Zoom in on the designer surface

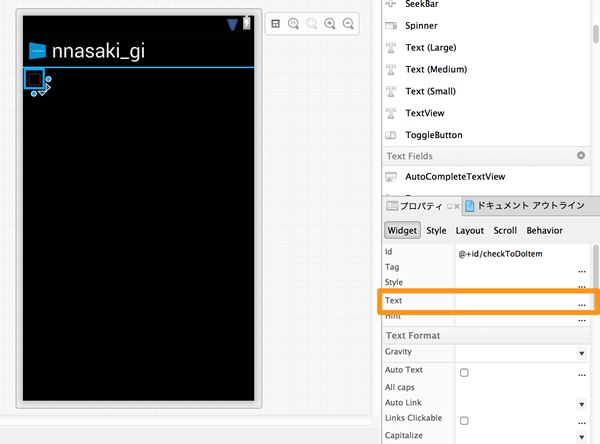330,24
